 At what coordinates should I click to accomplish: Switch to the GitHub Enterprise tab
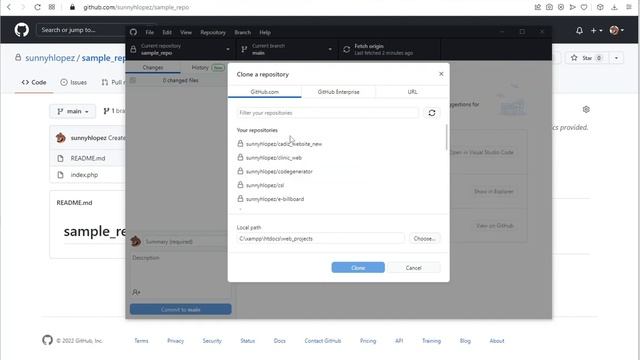pos(338,92)
